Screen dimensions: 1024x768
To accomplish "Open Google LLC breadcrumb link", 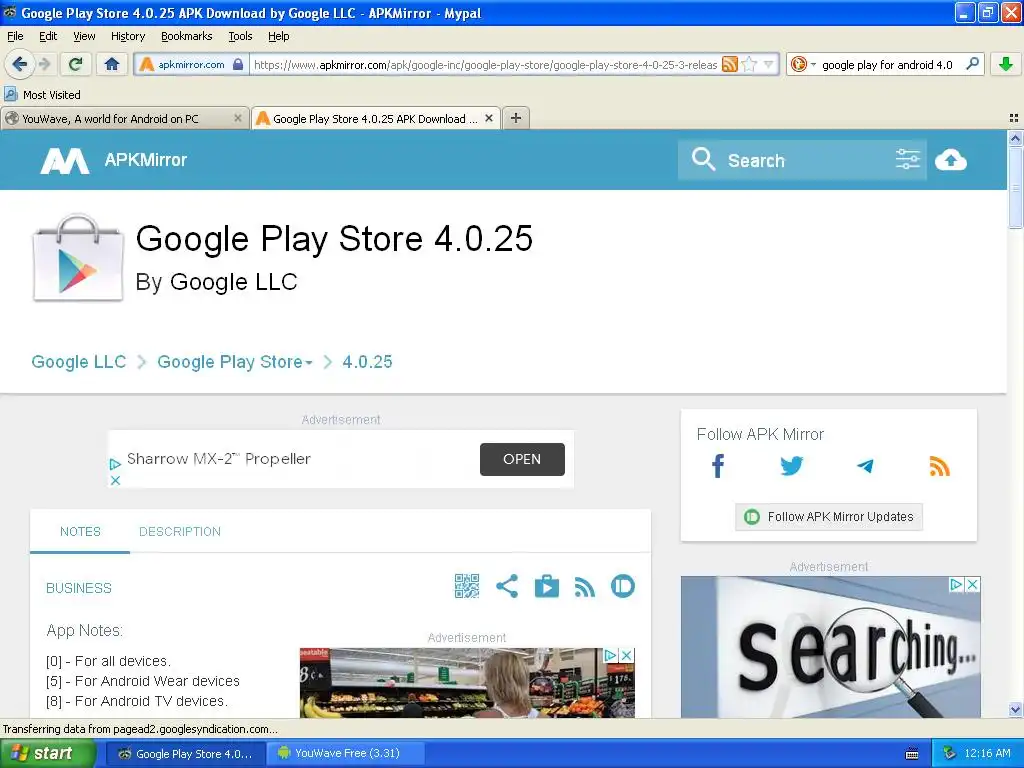I will click(x=78, y=362).
